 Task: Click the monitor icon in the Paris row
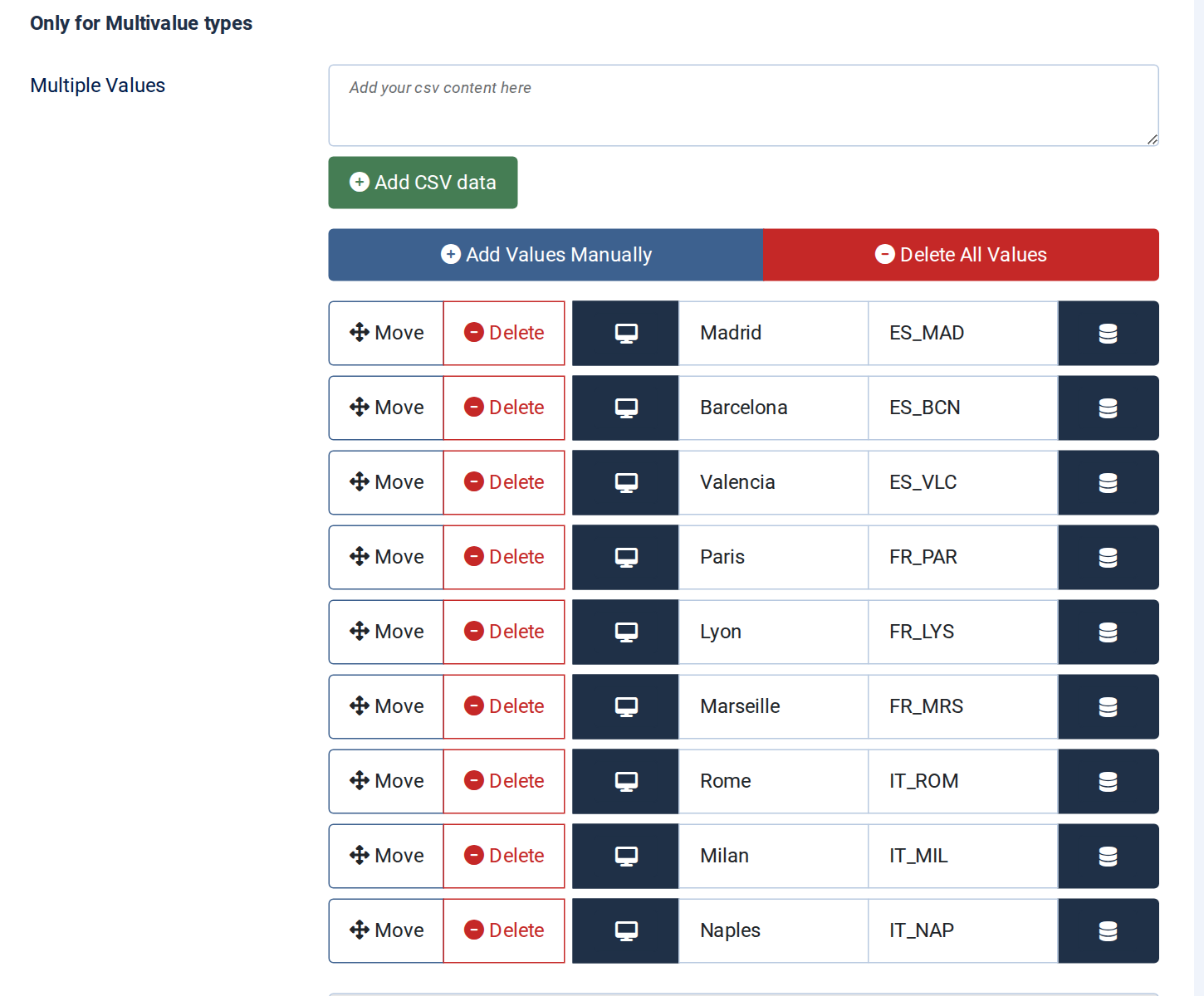(626, 557)
